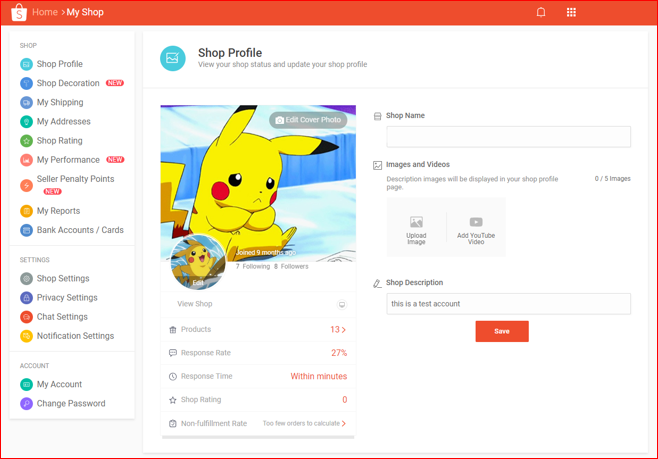Click the Save button
658x459 pixels.
pyautogui.click(x=502, y=331)
